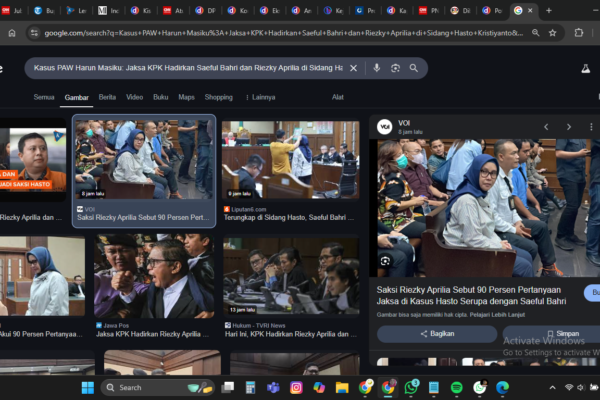Click the browser address bar URL
Viewport: 600px width, 400px height.
click(x=284, y=33)
